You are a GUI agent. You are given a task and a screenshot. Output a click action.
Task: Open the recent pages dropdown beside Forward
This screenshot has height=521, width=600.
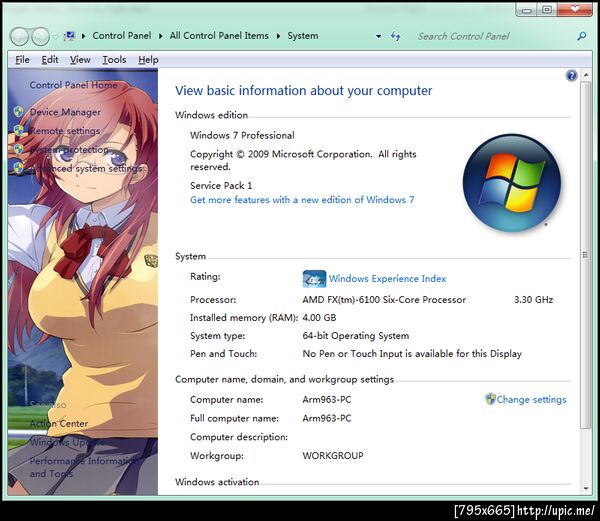[x=55, y=37]
